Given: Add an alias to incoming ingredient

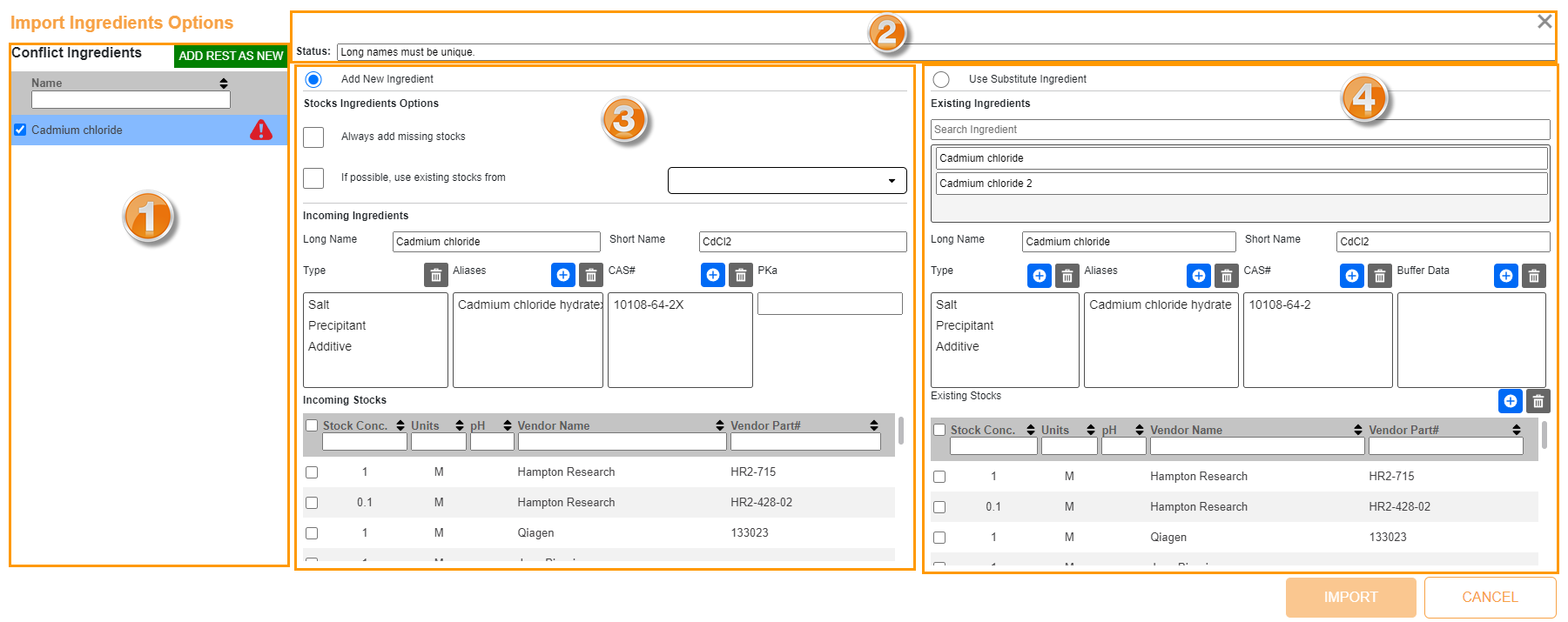Looking at the screenshot, I should click(x=563, y=275).
